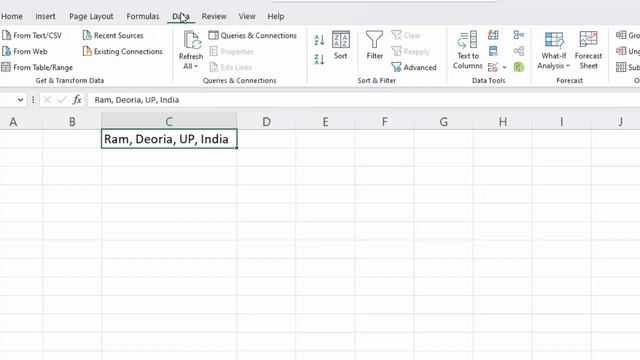Sort Z to A descending
Screen dimensions: 640x360
click(x=319, y=59)
